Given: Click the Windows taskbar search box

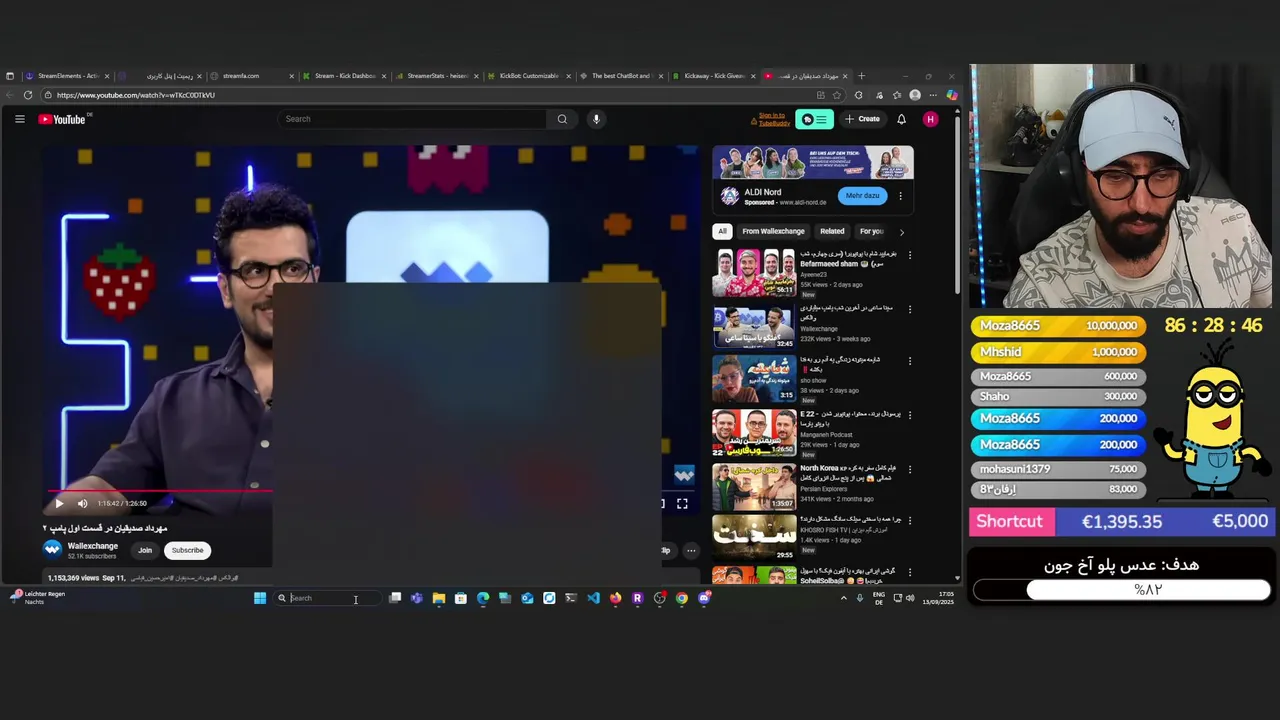Looking at the screenshot, I should coord(327,598).
